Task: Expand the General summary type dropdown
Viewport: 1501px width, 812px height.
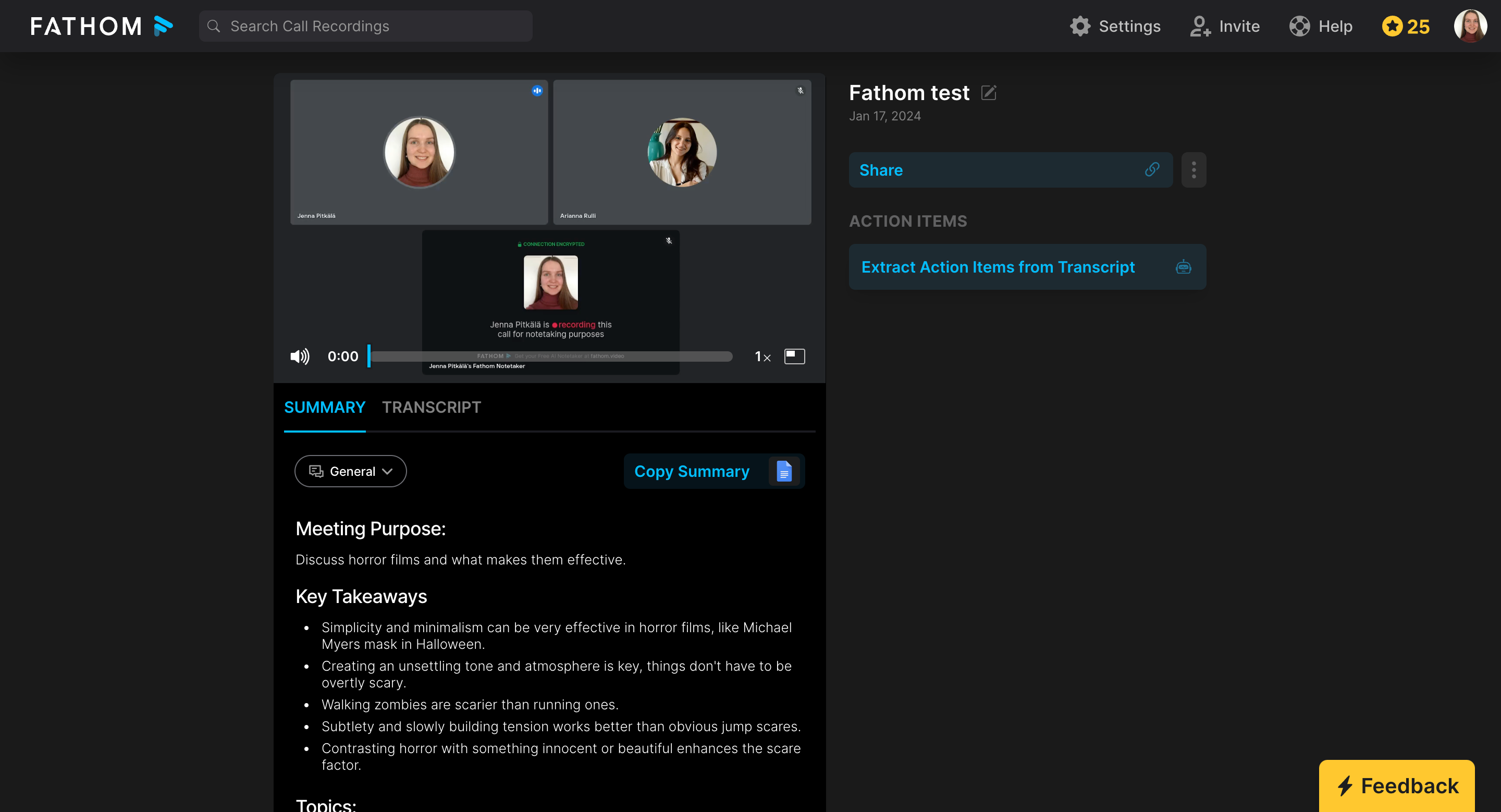Action: point(350,471)
